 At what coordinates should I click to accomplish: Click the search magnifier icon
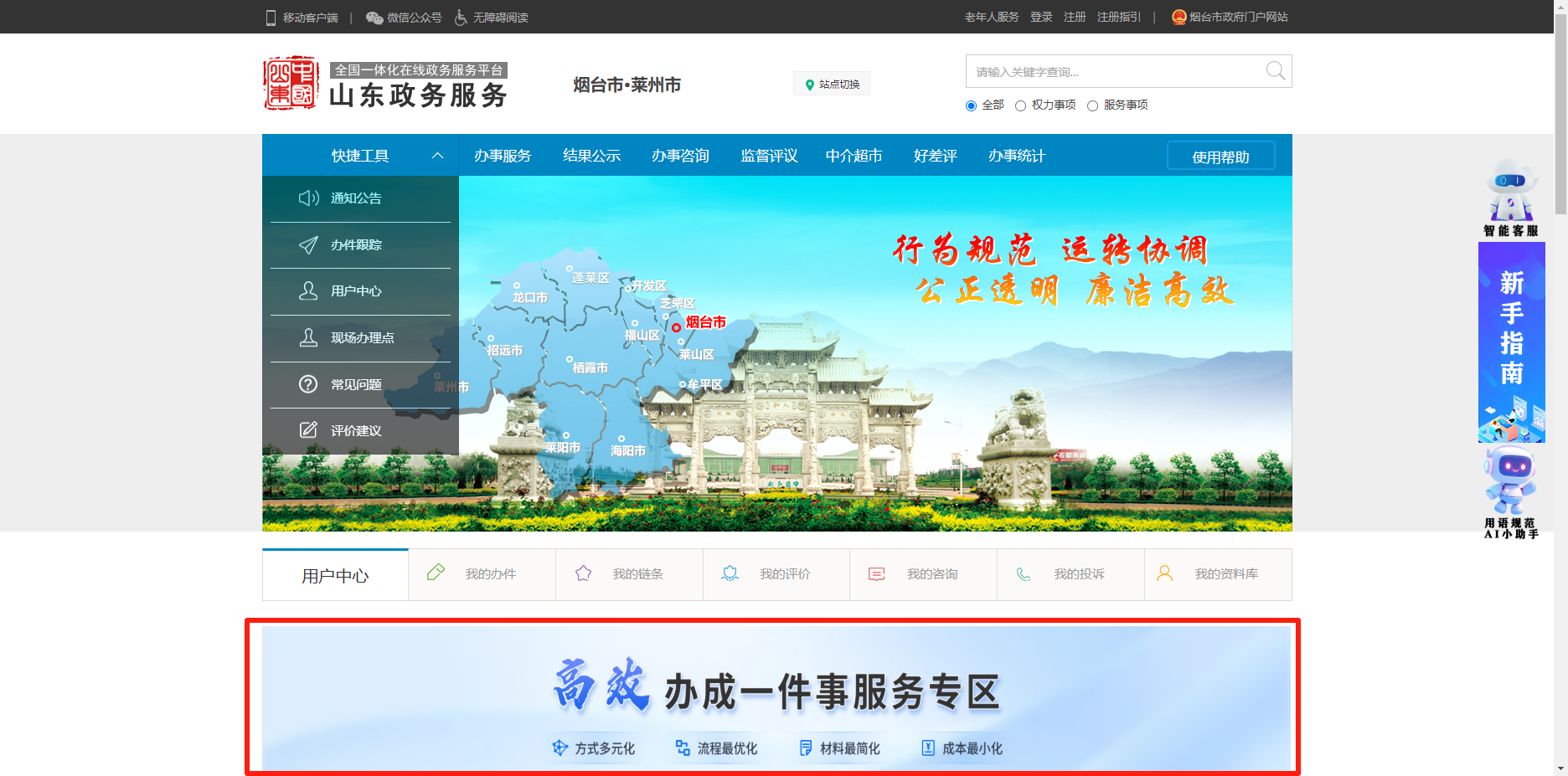pyautogui.click(x=1275, y=71)
